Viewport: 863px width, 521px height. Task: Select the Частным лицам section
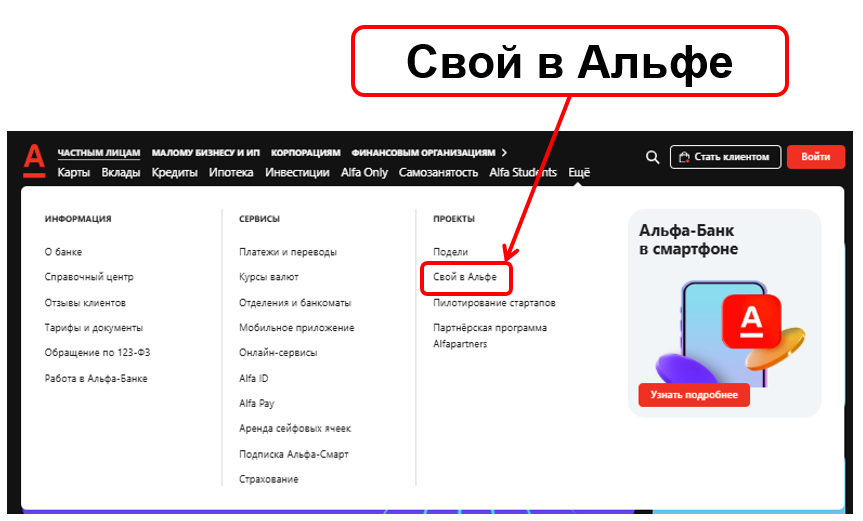pos(99,152)
